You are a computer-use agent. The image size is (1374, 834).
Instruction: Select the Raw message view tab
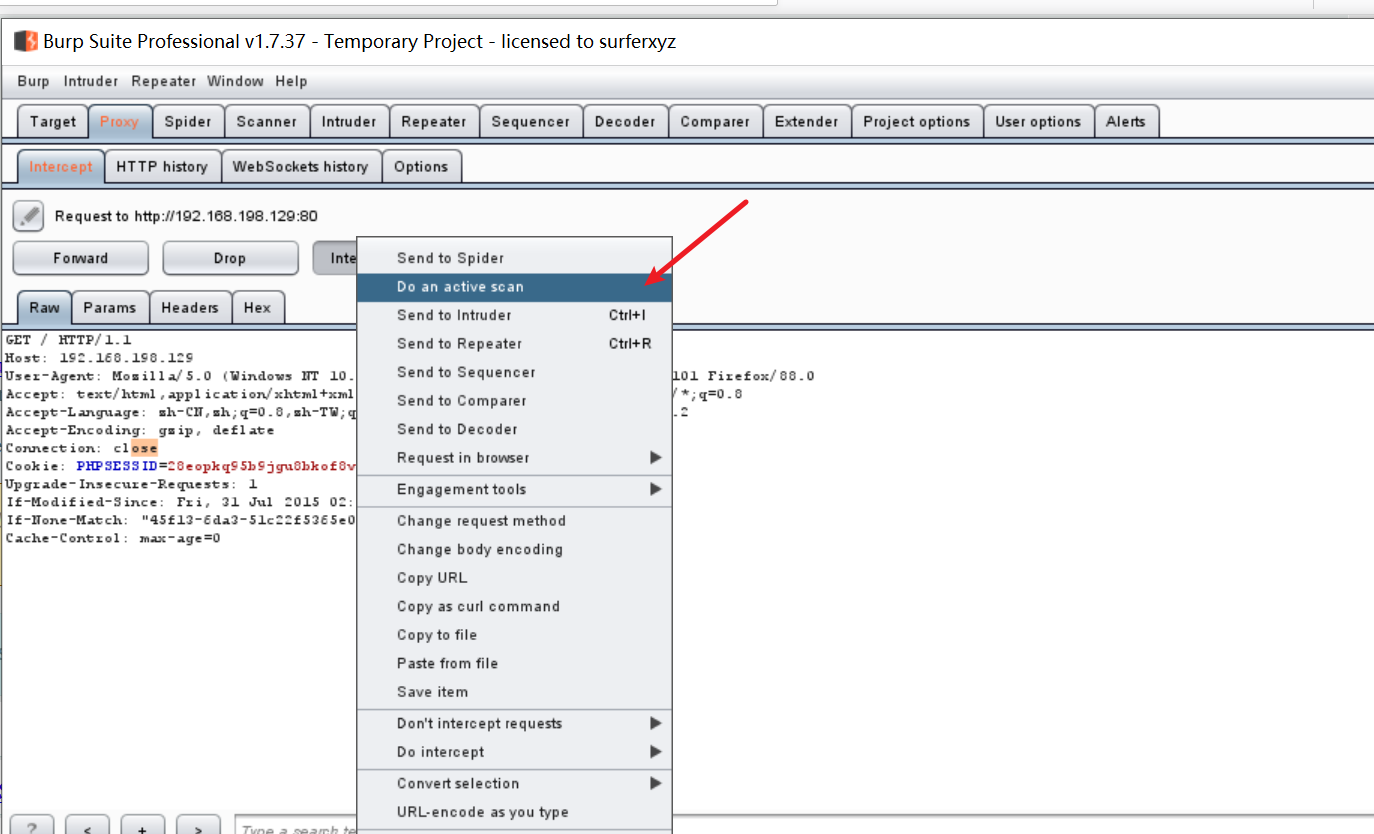[44, 308]
